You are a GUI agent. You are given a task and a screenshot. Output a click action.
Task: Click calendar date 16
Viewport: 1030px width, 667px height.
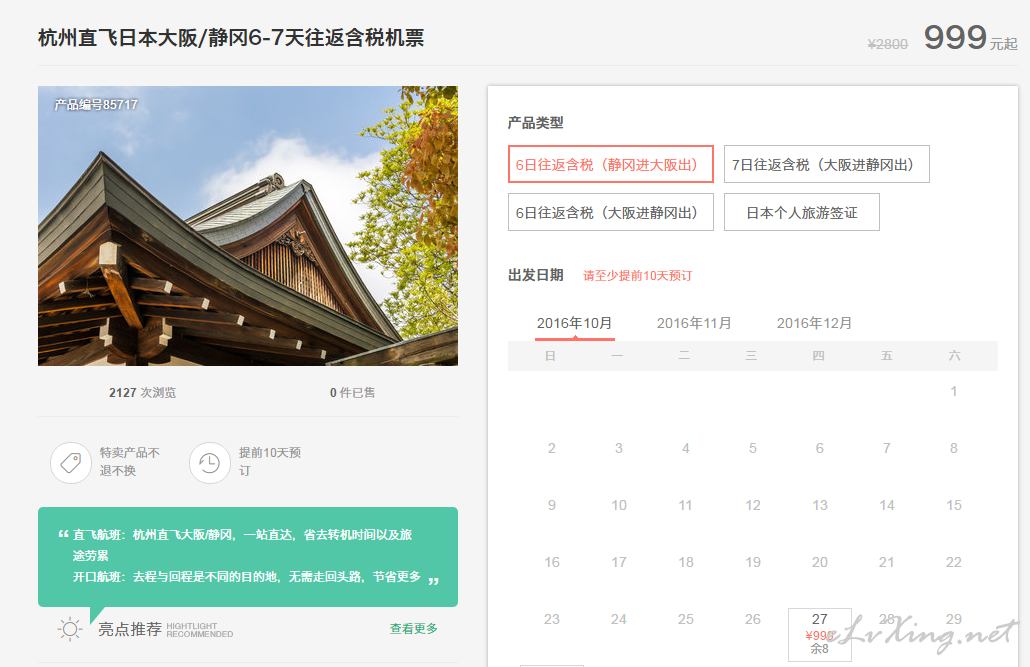coord(552,563)
